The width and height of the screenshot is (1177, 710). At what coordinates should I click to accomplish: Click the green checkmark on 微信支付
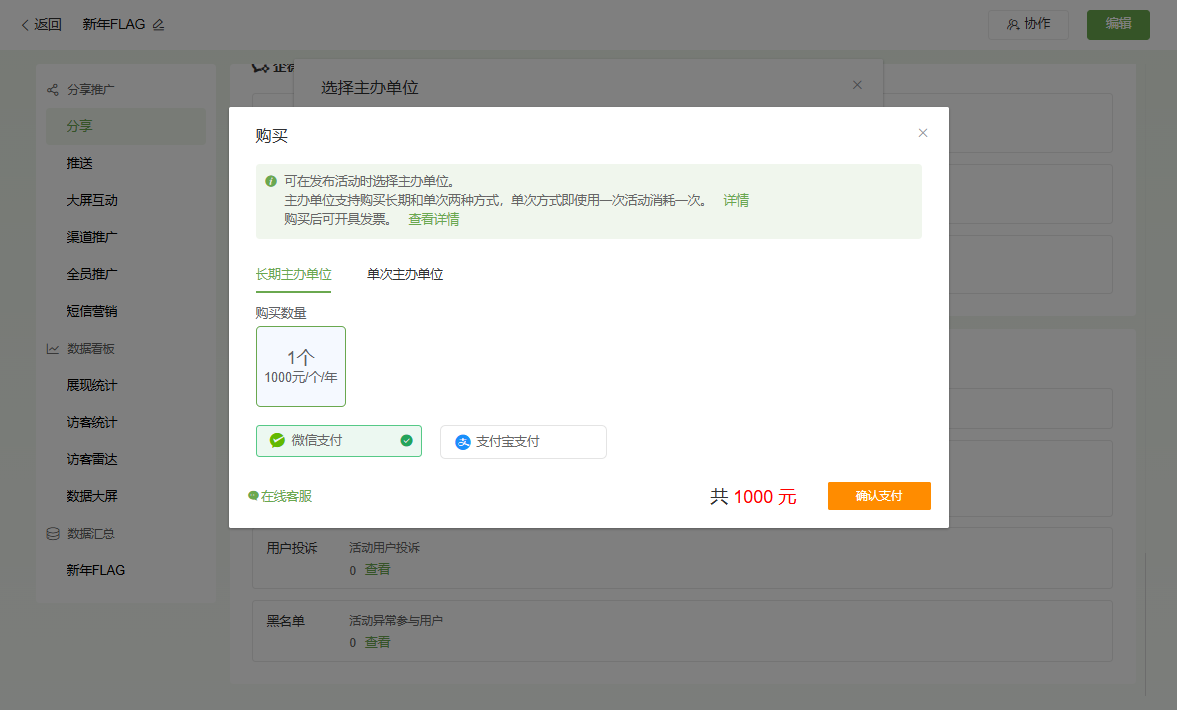tap(406, 441)
